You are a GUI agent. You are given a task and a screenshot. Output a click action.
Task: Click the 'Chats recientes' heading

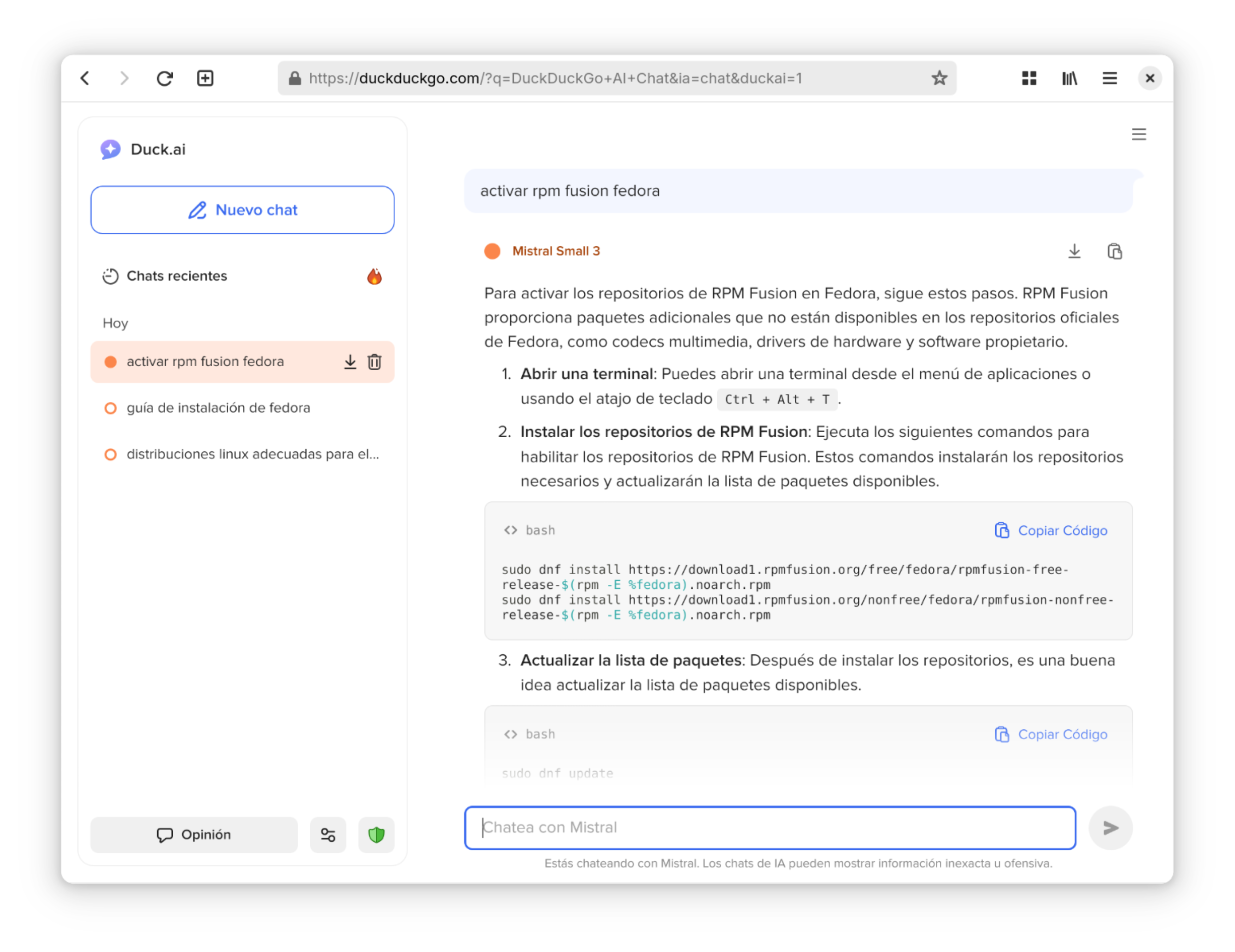point(177,276)
